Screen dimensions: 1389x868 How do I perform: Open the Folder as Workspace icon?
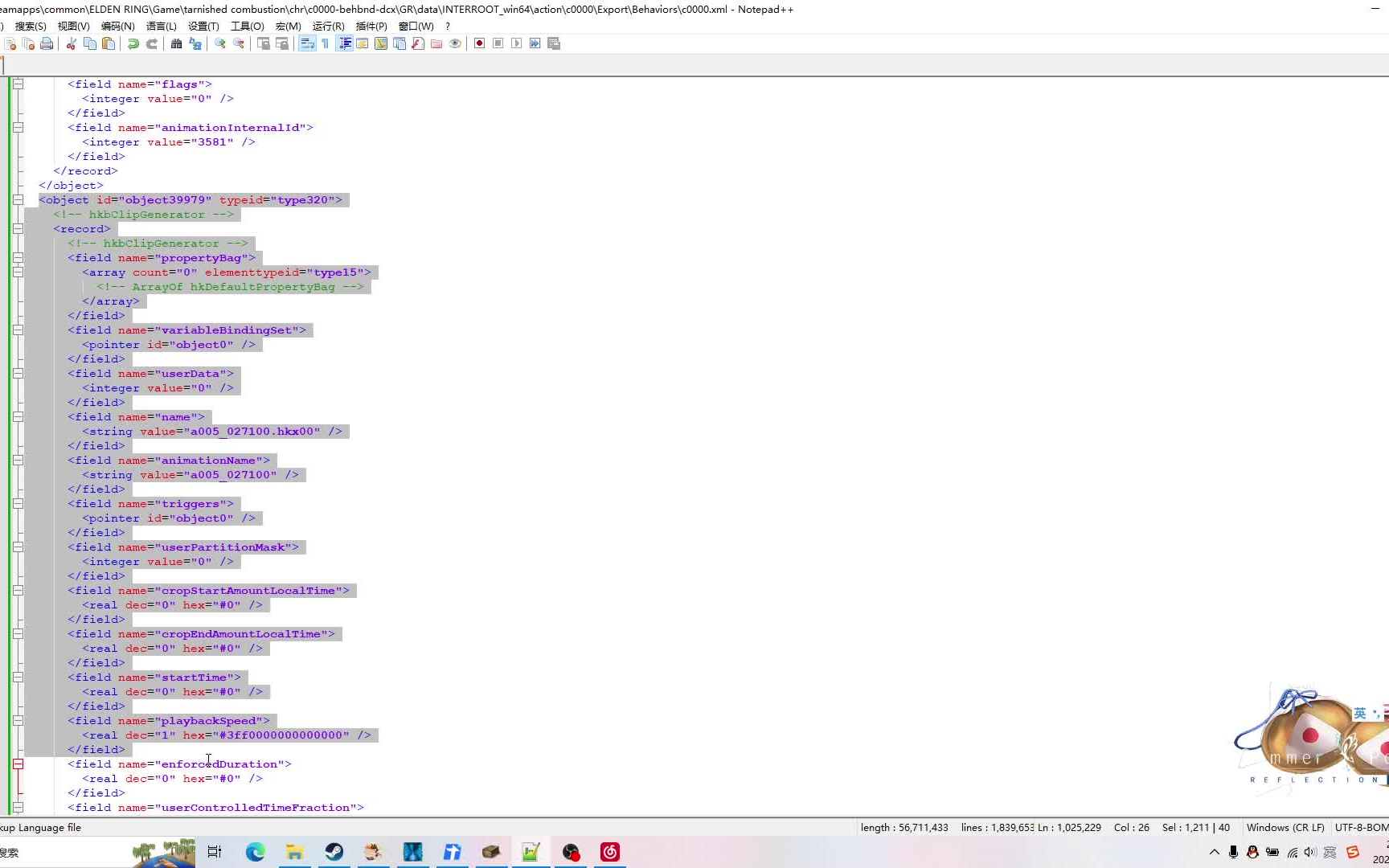[x=436, y=43]
